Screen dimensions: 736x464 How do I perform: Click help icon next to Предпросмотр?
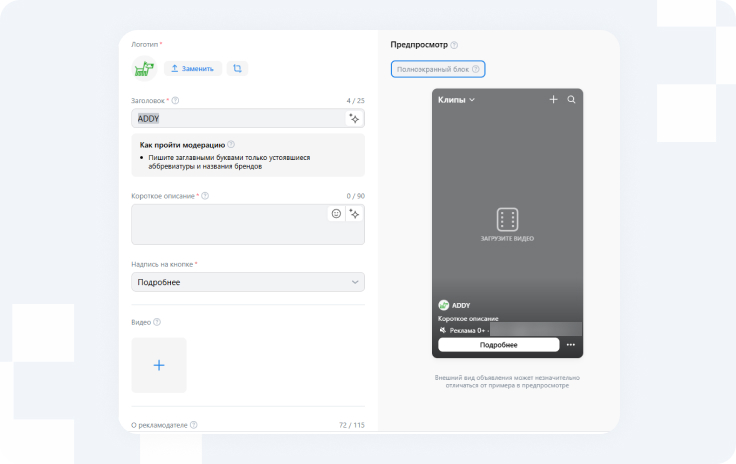454,45
